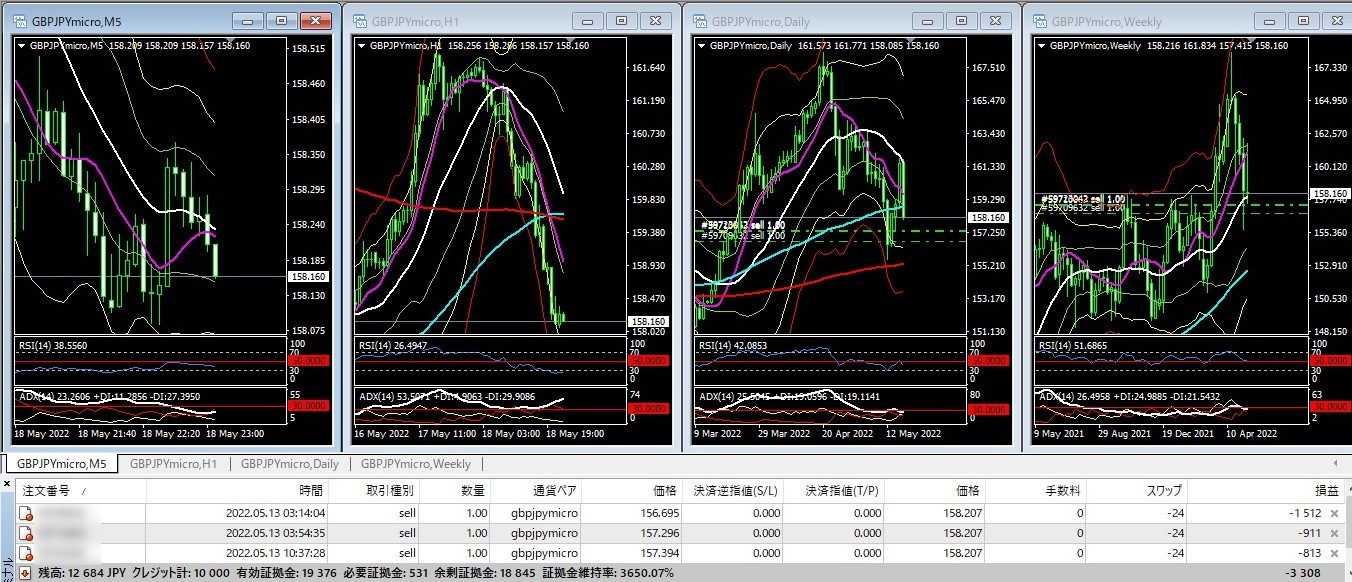Switch to the GBPJPYmicro,Daily chart tab
Image resolution: width=1352 pixels, height=582 pixels.
pos(289,464)
